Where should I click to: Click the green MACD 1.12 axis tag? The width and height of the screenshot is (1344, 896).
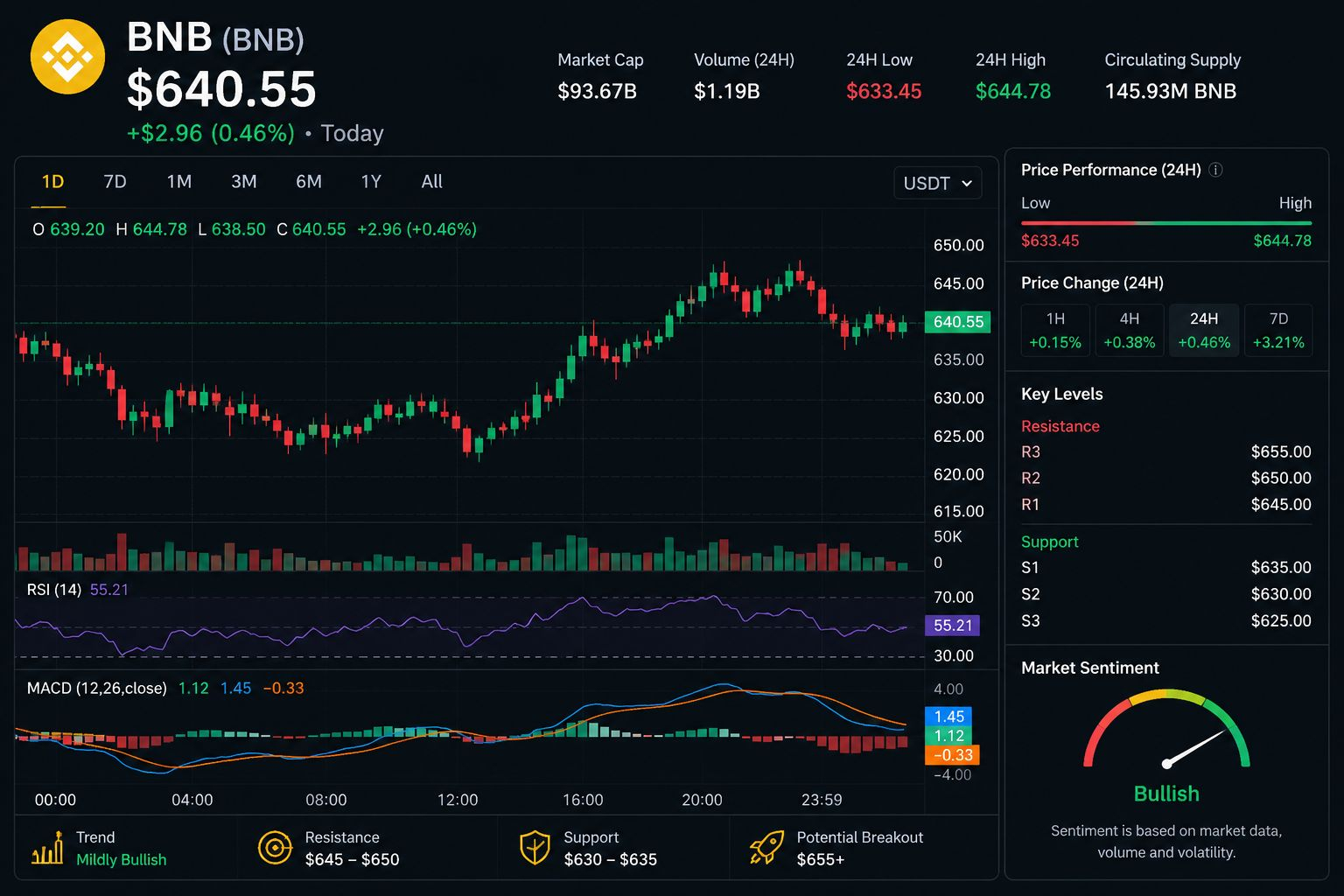(x=948, y=736)
